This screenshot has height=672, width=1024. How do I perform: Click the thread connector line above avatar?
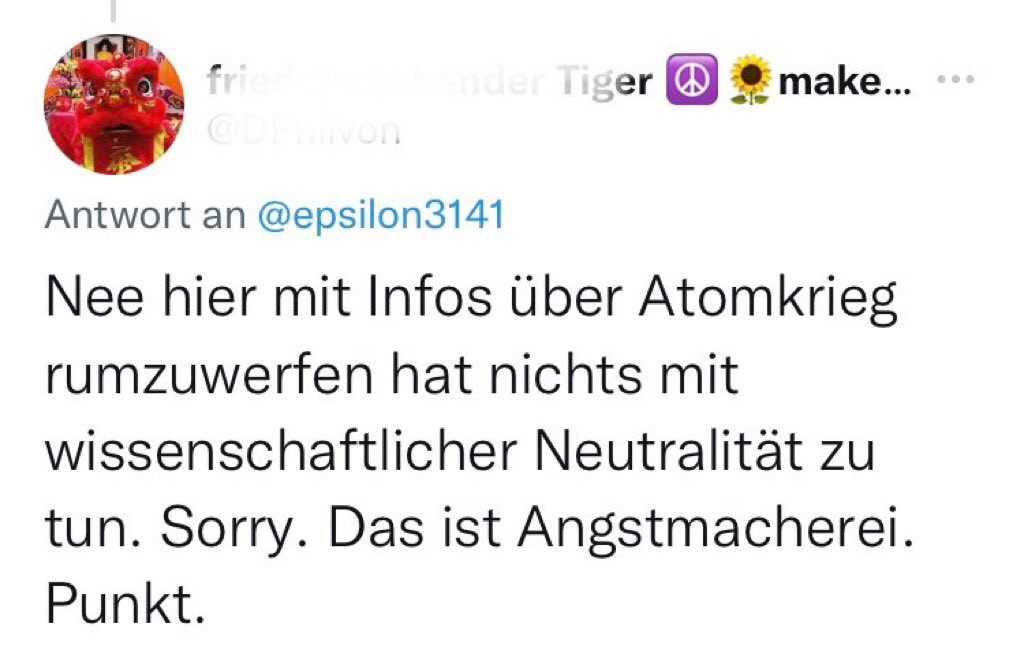tap(112, 10)
